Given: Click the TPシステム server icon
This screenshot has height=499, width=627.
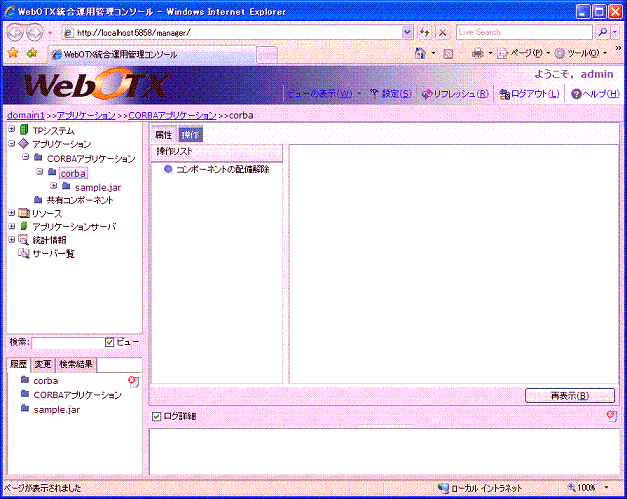Looking at the screenshot, I should tap(24, 131).
